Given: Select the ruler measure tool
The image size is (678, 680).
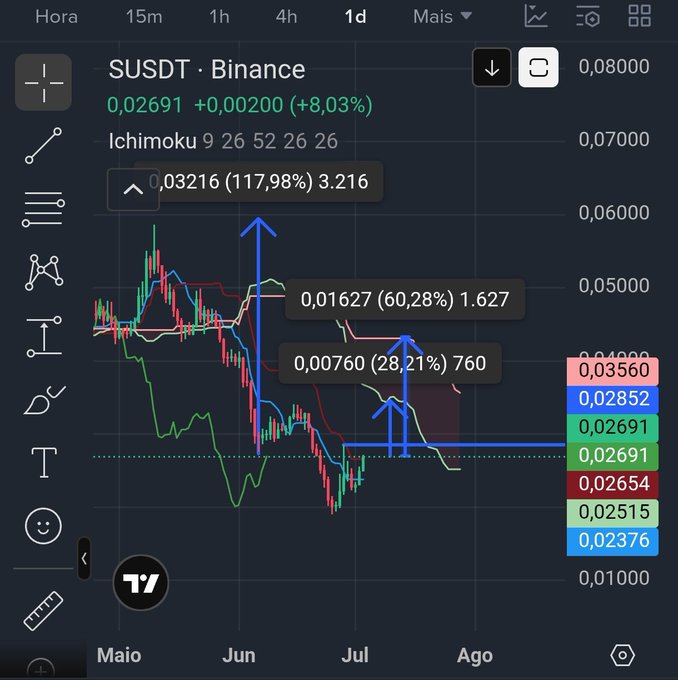Looking at the screenshot, I should tap(43, 611).
